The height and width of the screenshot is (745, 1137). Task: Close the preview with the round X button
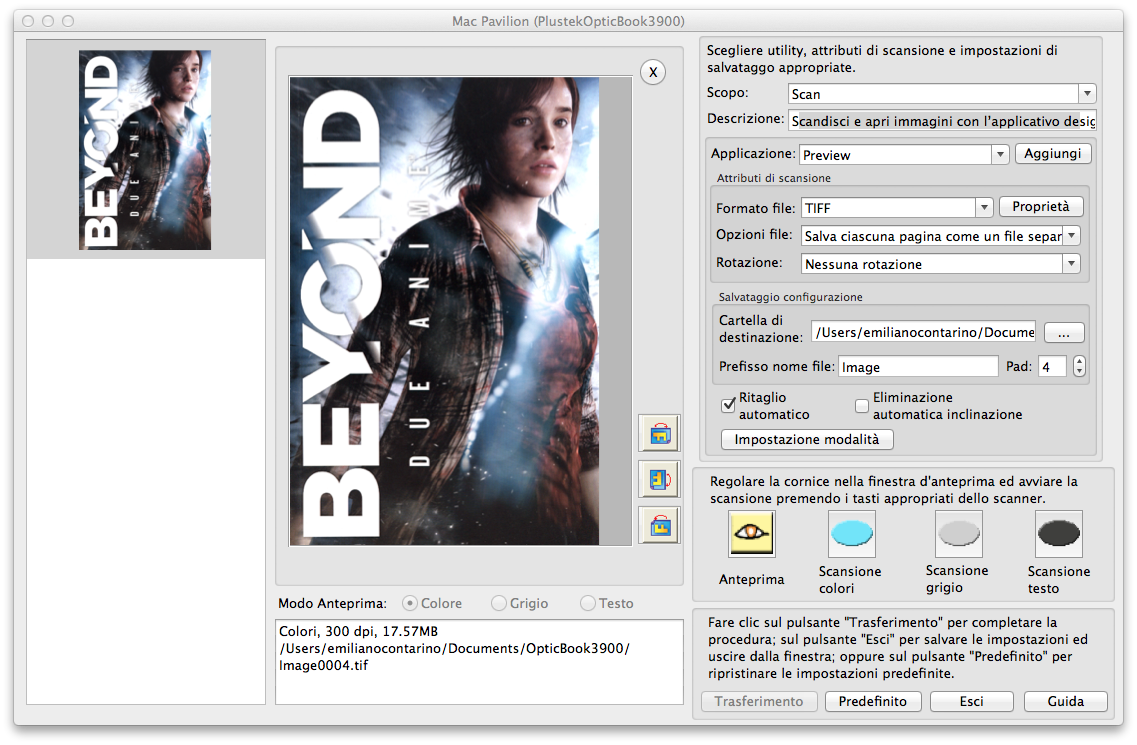[653, 72]
